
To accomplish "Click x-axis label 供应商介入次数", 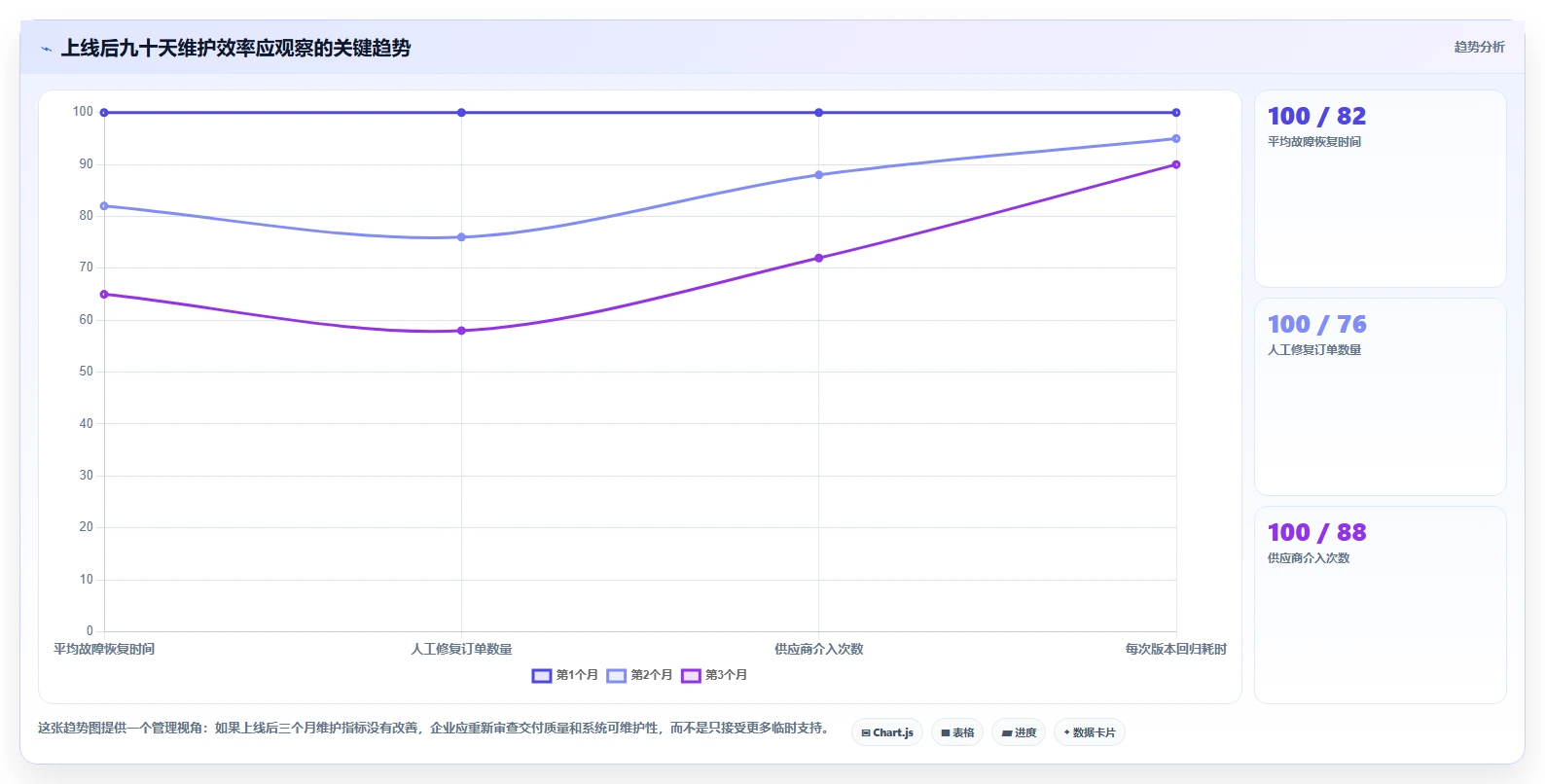I will 818,649.
